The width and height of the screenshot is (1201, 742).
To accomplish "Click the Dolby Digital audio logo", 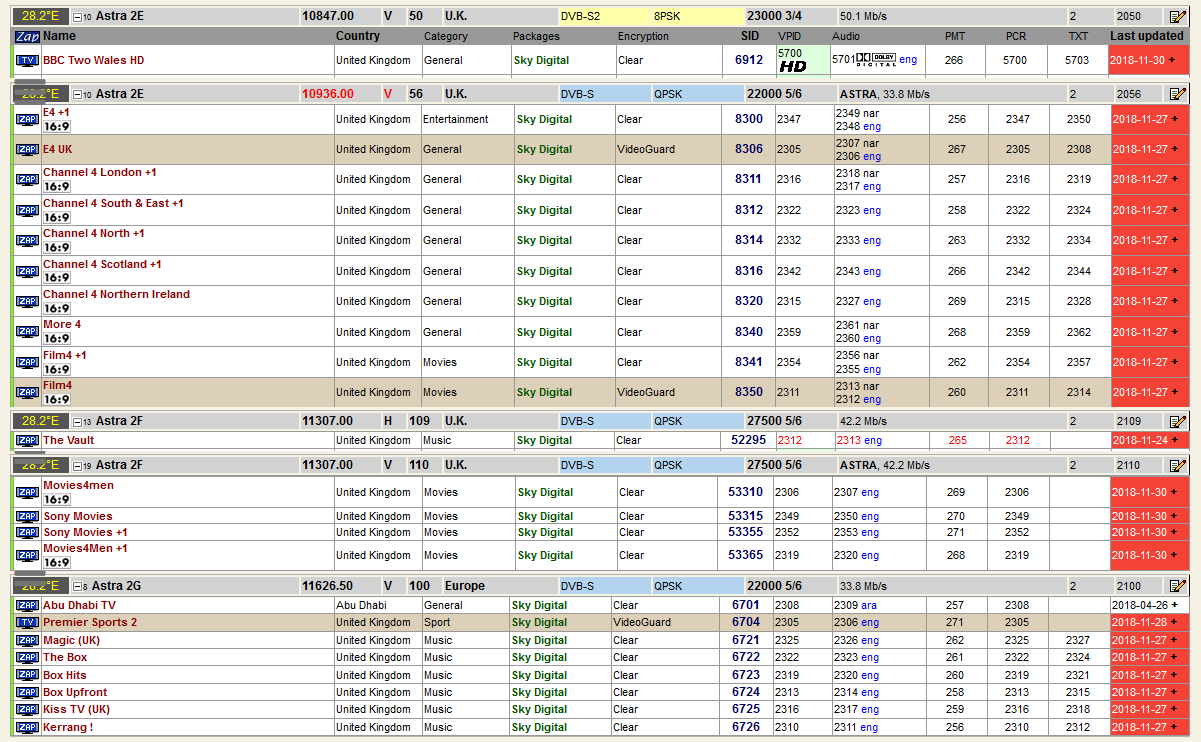I will 877,60.
